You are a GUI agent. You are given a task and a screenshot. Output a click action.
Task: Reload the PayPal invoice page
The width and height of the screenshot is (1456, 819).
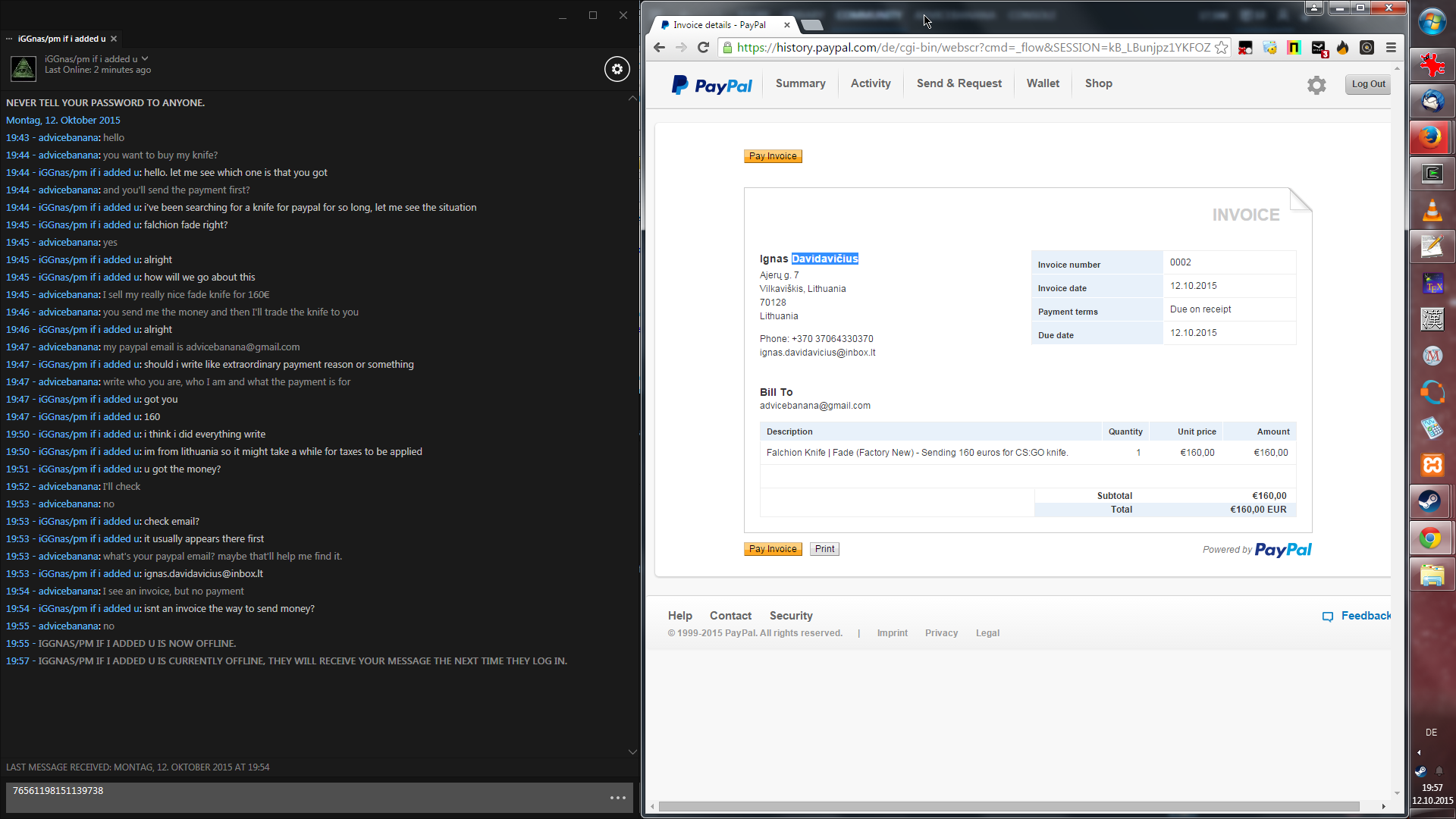pyautogui.click(x=703, y=48)
